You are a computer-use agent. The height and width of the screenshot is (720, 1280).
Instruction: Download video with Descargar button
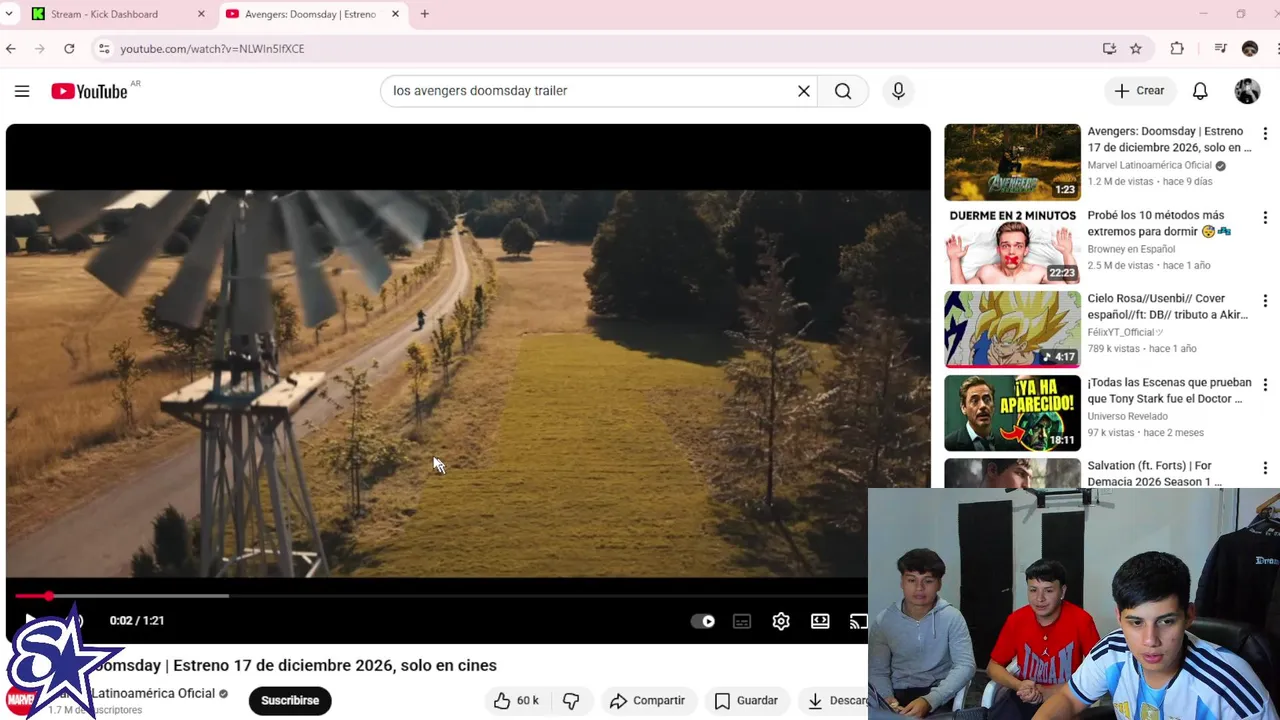click(x=836, y=700)
